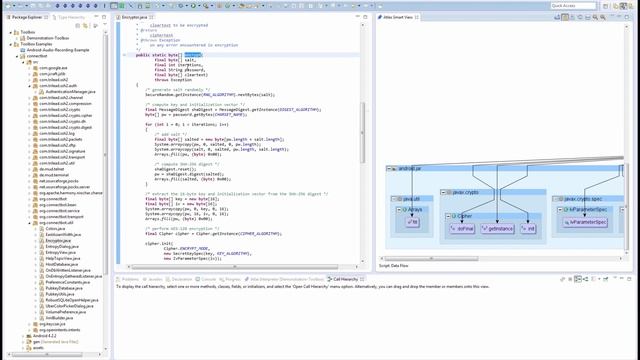Click the Run toolbar button

[x=193, y=6]
